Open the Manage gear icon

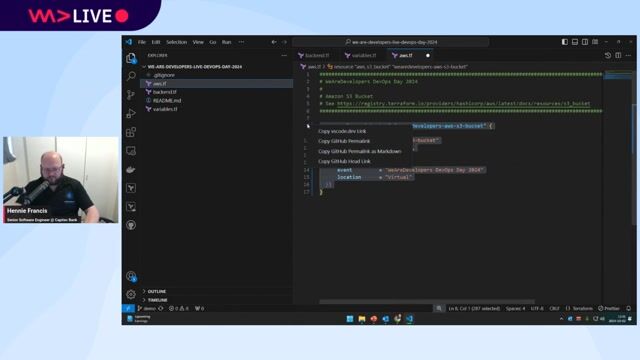131,294
